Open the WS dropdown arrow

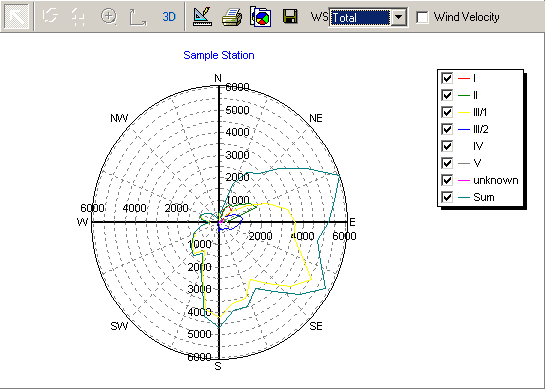pos(399,17)
